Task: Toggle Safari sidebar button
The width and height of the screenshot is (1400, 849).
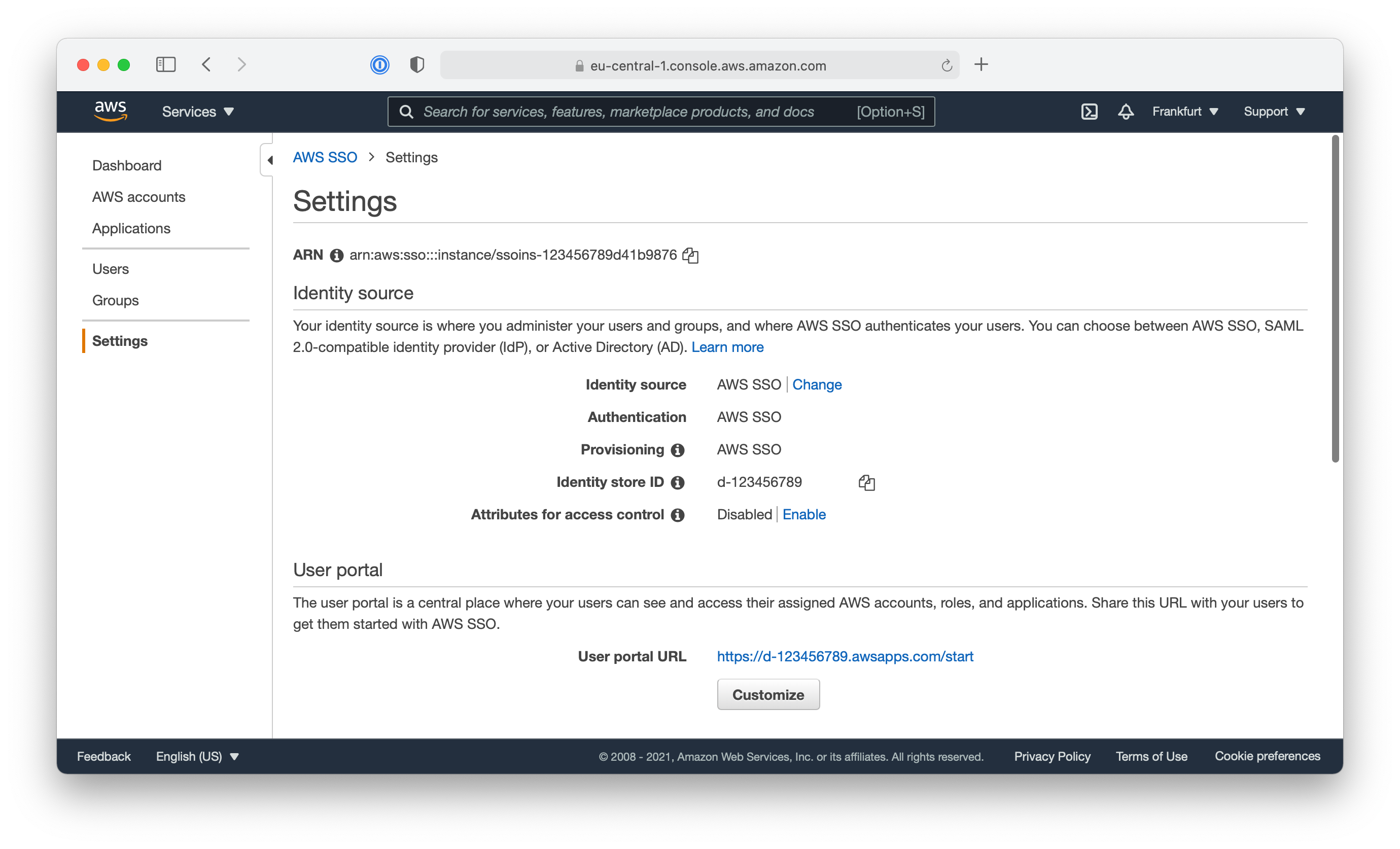Action: point(166,65)
